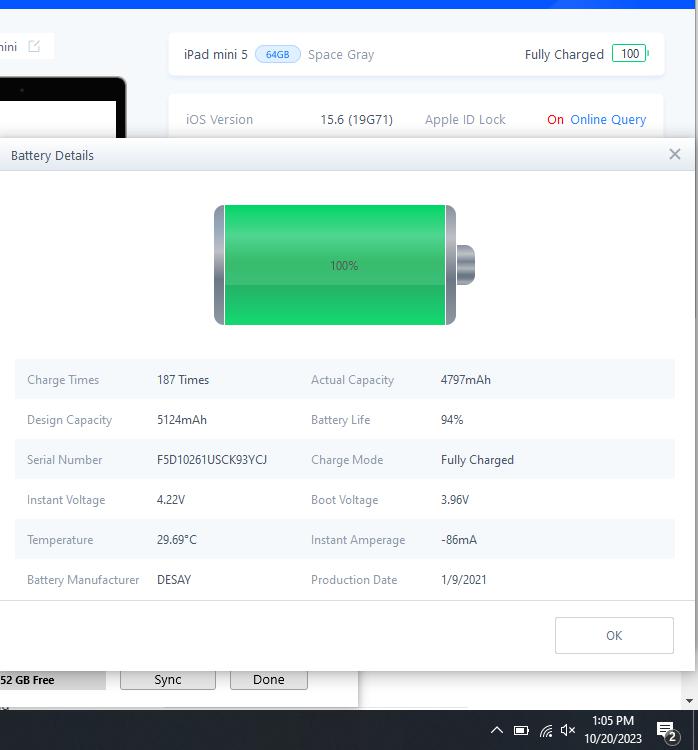Screen dimensions: 698x750
Task: Click the -86mA instant amperage value
Action: coord(459,540)
